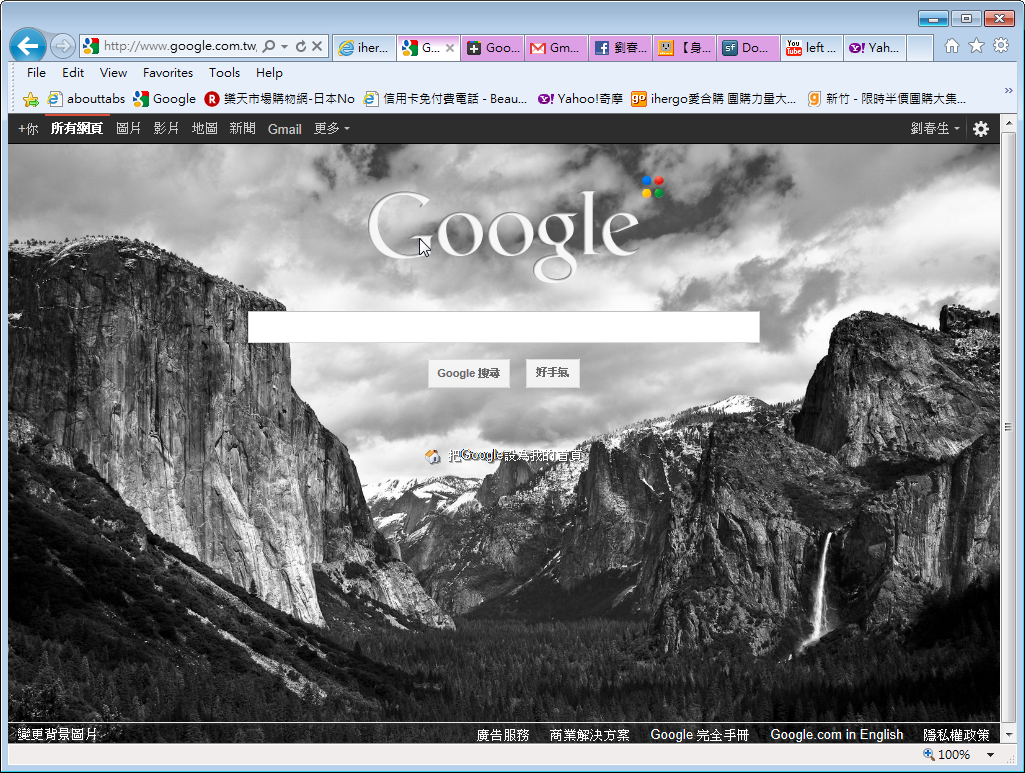Open Google.com in English link
The height and width of the screenshot is (773, 1025).
tap(837, 735)
